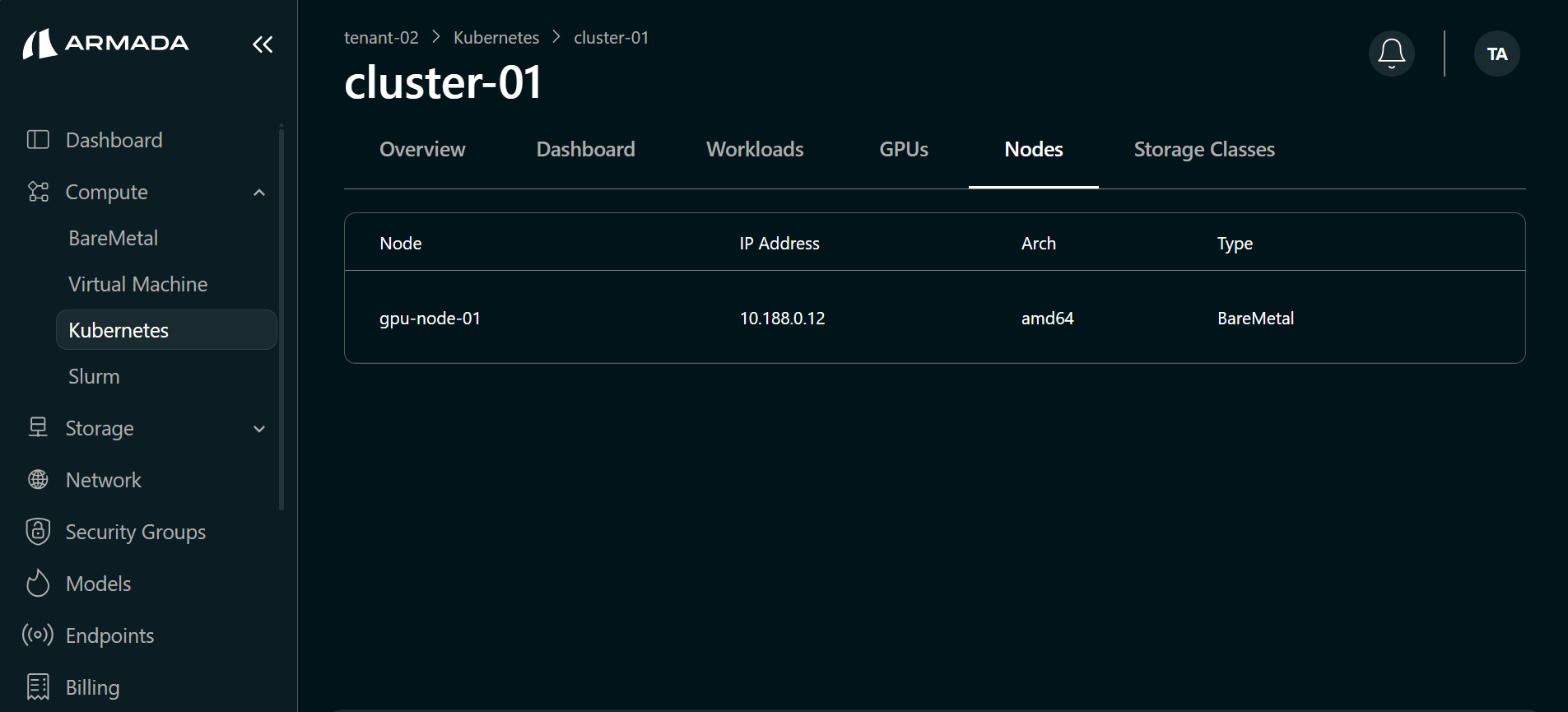
Task: Click the IP address 10.188.0.12
Action: pyautogui.click(x=782, y=318)
